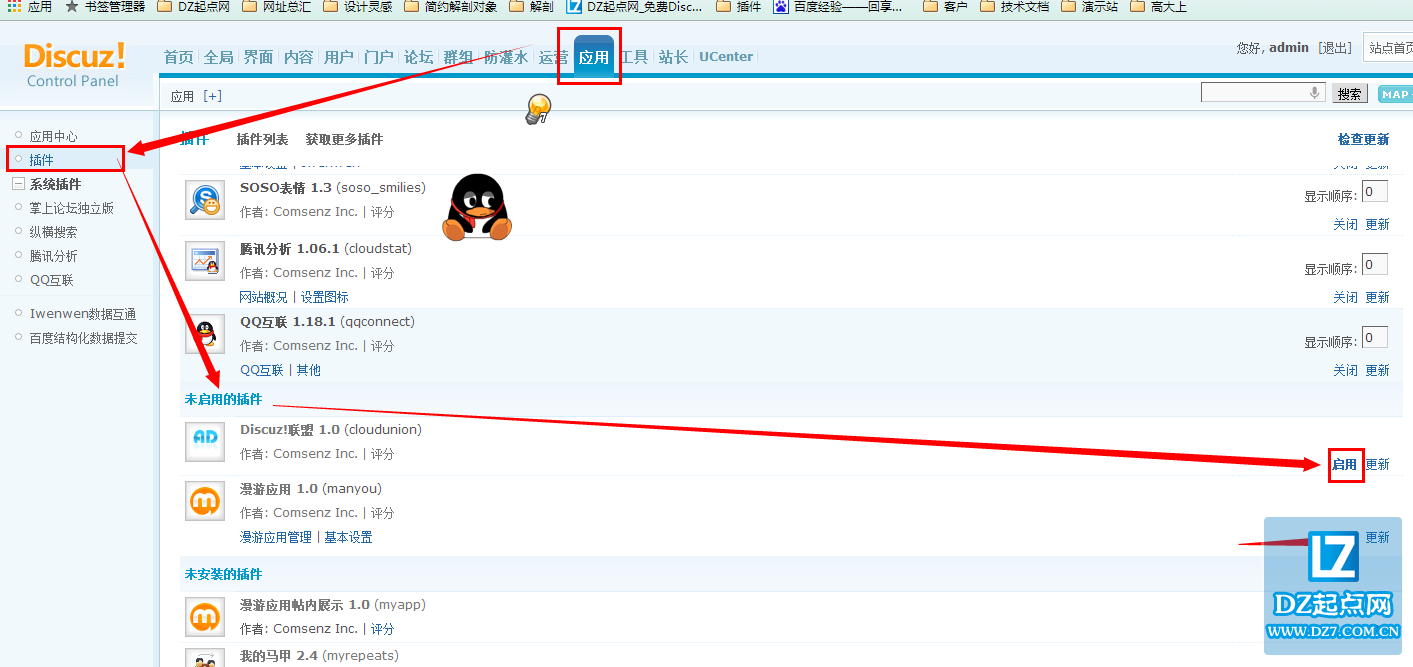
Task: Open the 解剖 bookmark folder
Action: coord(531,6)
